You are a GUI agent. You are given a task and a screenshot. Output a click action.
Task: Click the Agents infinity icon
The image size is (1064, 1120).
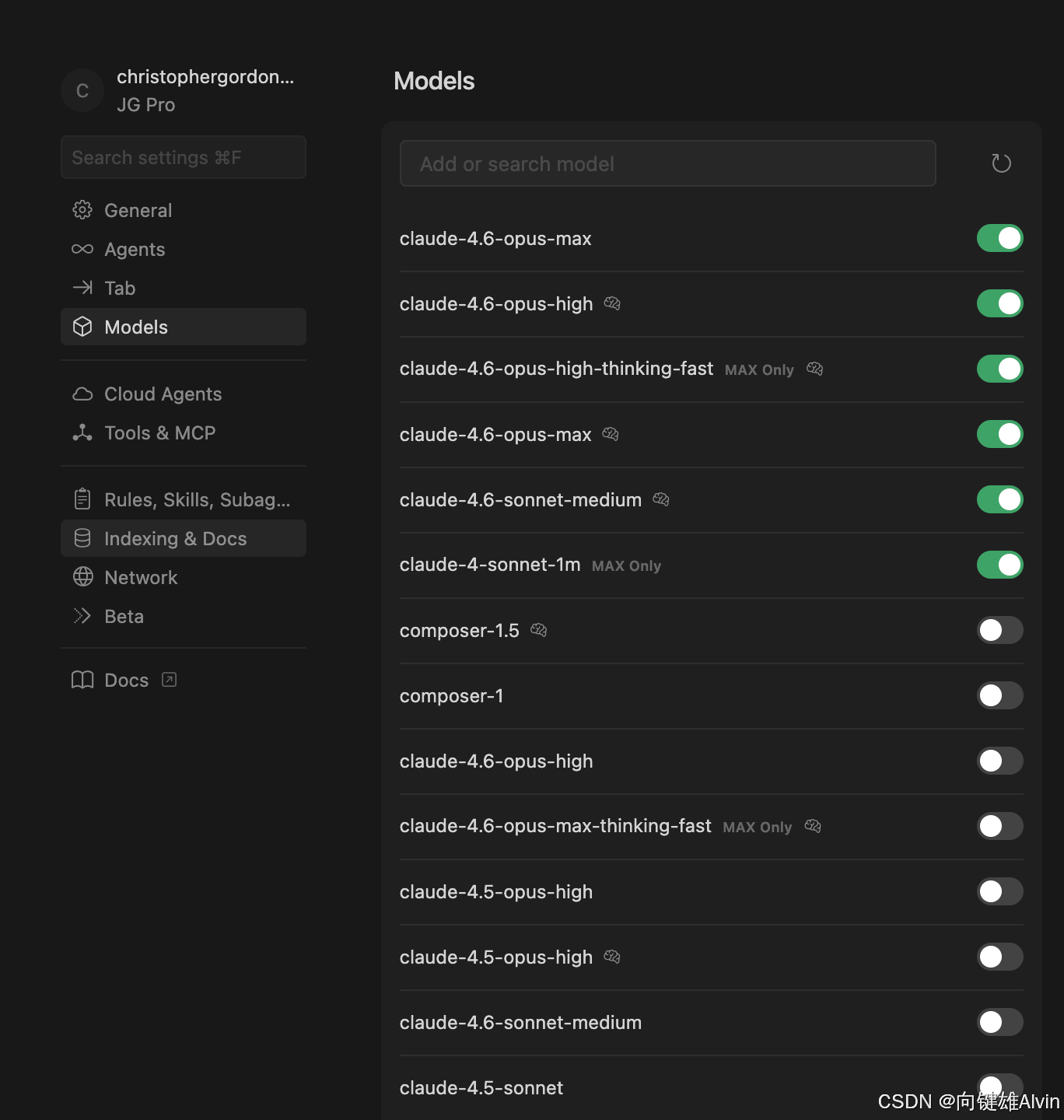[82, 249]
